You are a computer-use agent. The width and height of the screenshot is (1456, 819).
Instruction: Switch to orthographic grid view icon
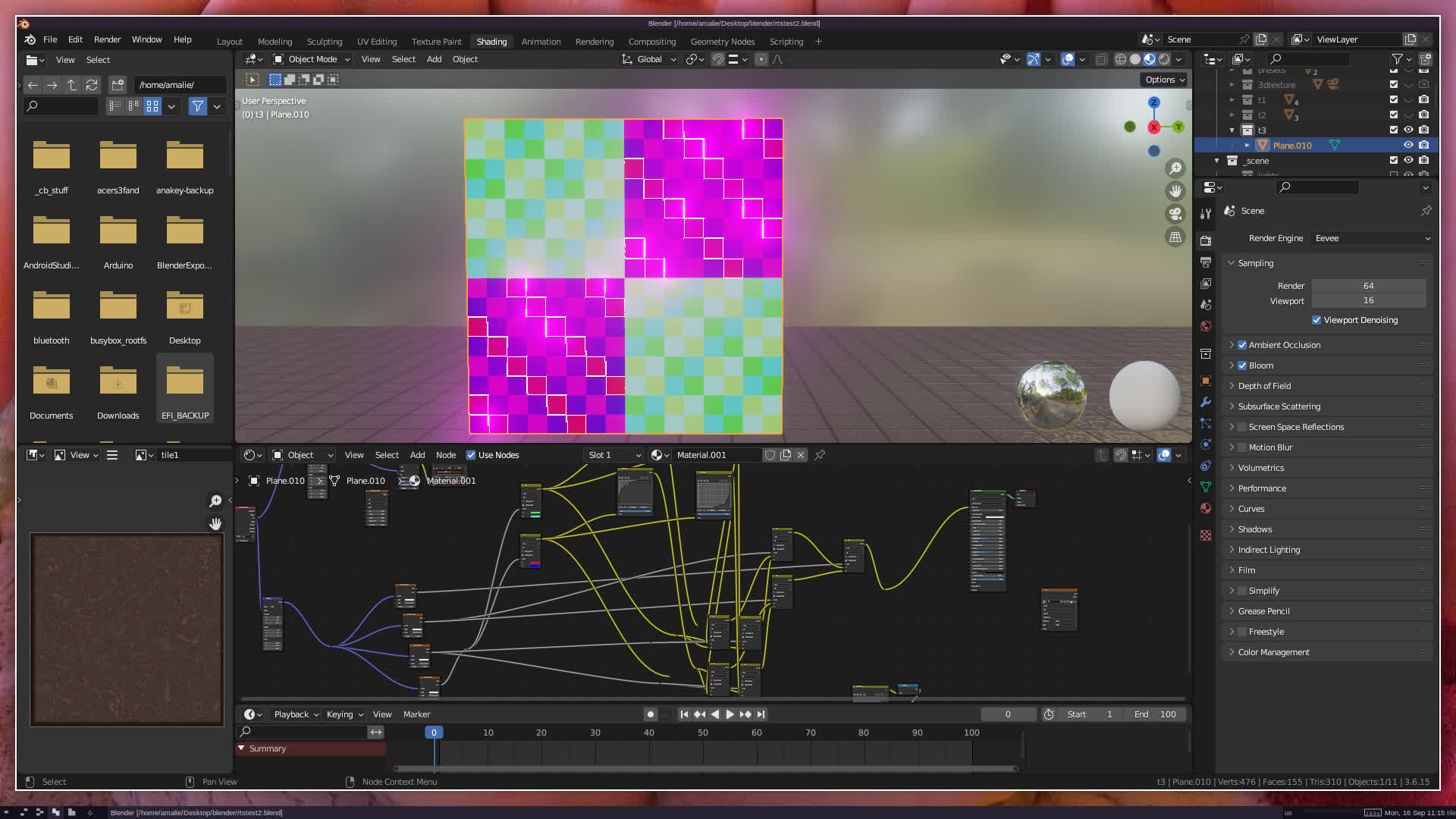click(1175, 237)
